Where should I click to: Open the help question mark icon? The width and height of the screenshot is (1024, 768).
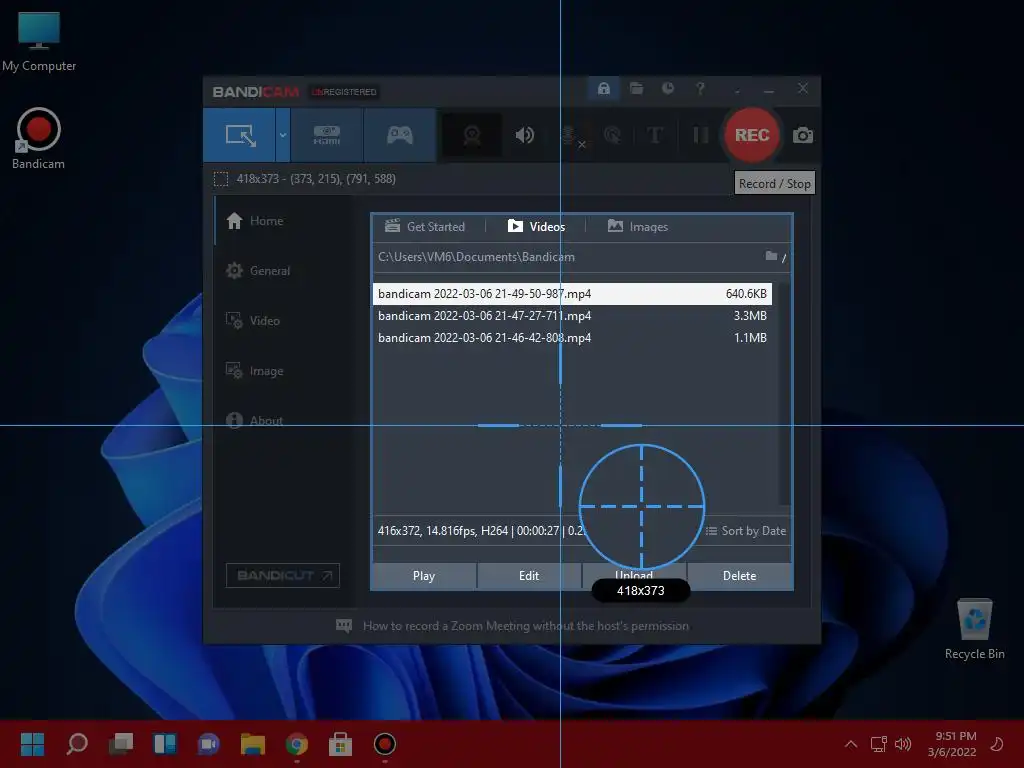[x=700, y=88]
